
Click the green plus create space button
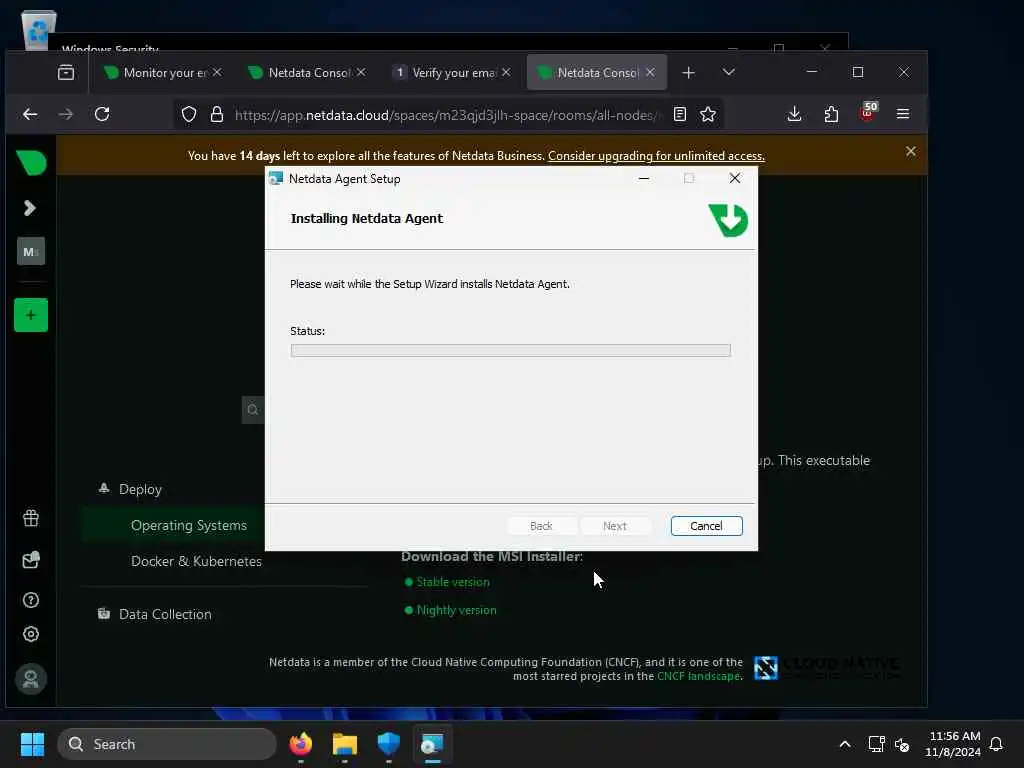click(31, 315)
